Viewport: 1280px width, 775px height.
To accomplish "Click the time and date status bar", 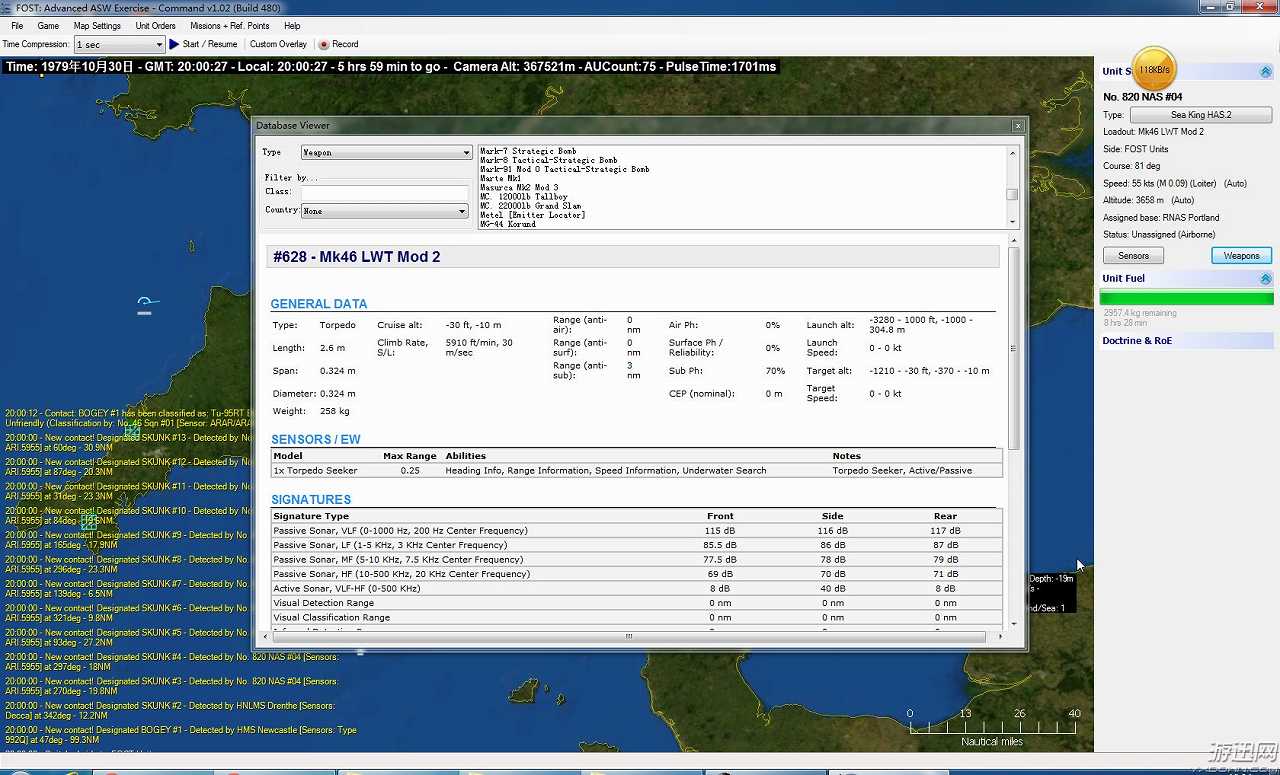I will 390,67.
